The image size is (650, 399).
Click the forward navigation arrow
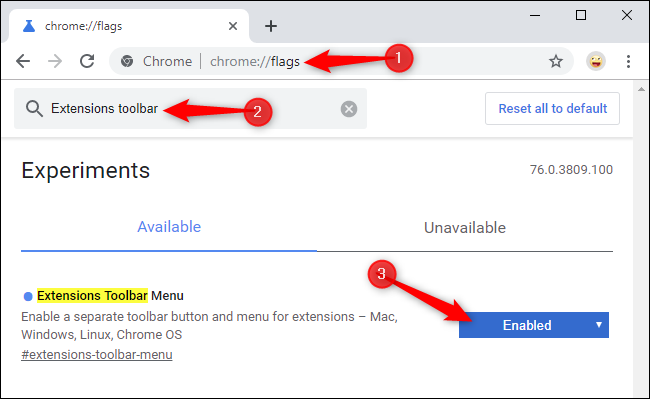click(x=55, y=61)
